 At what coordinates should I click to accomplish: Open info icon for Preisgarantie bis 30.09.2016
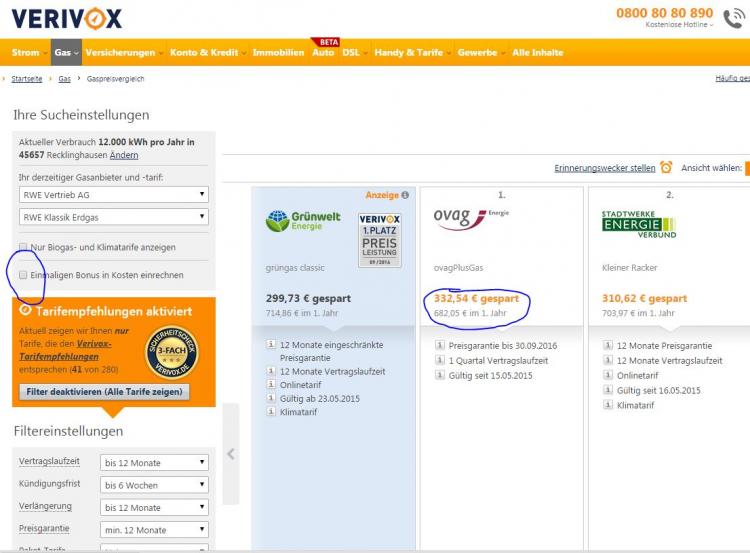(440, 345)
